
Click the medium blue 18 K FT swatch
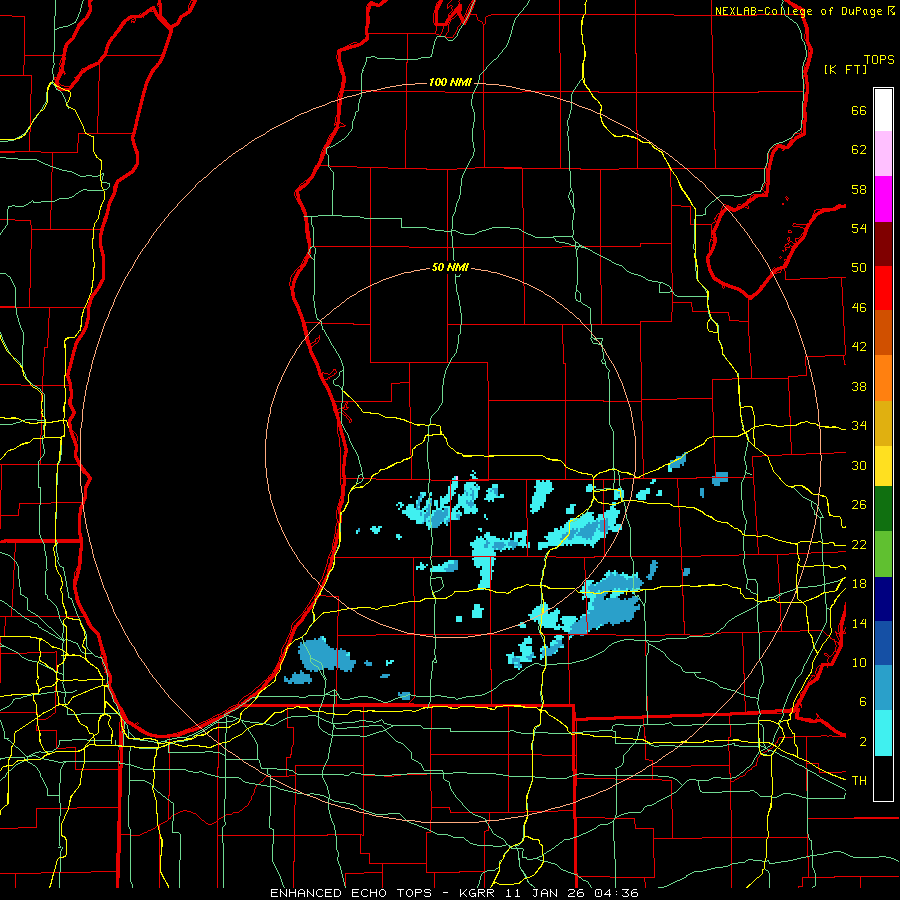883,643
